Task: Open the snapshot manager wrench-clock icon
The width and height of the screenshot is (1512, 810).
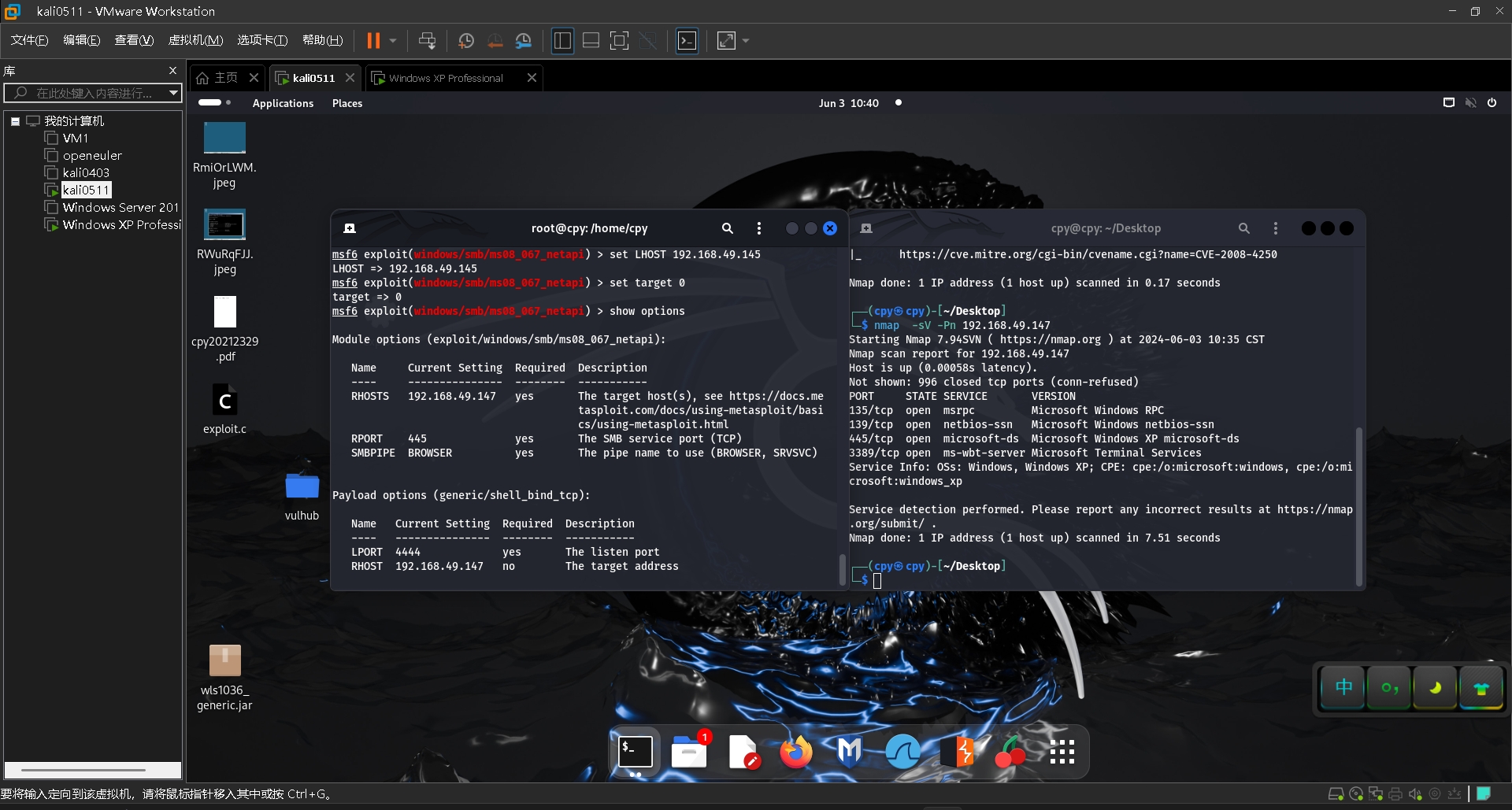Action: tap(524, 40)
